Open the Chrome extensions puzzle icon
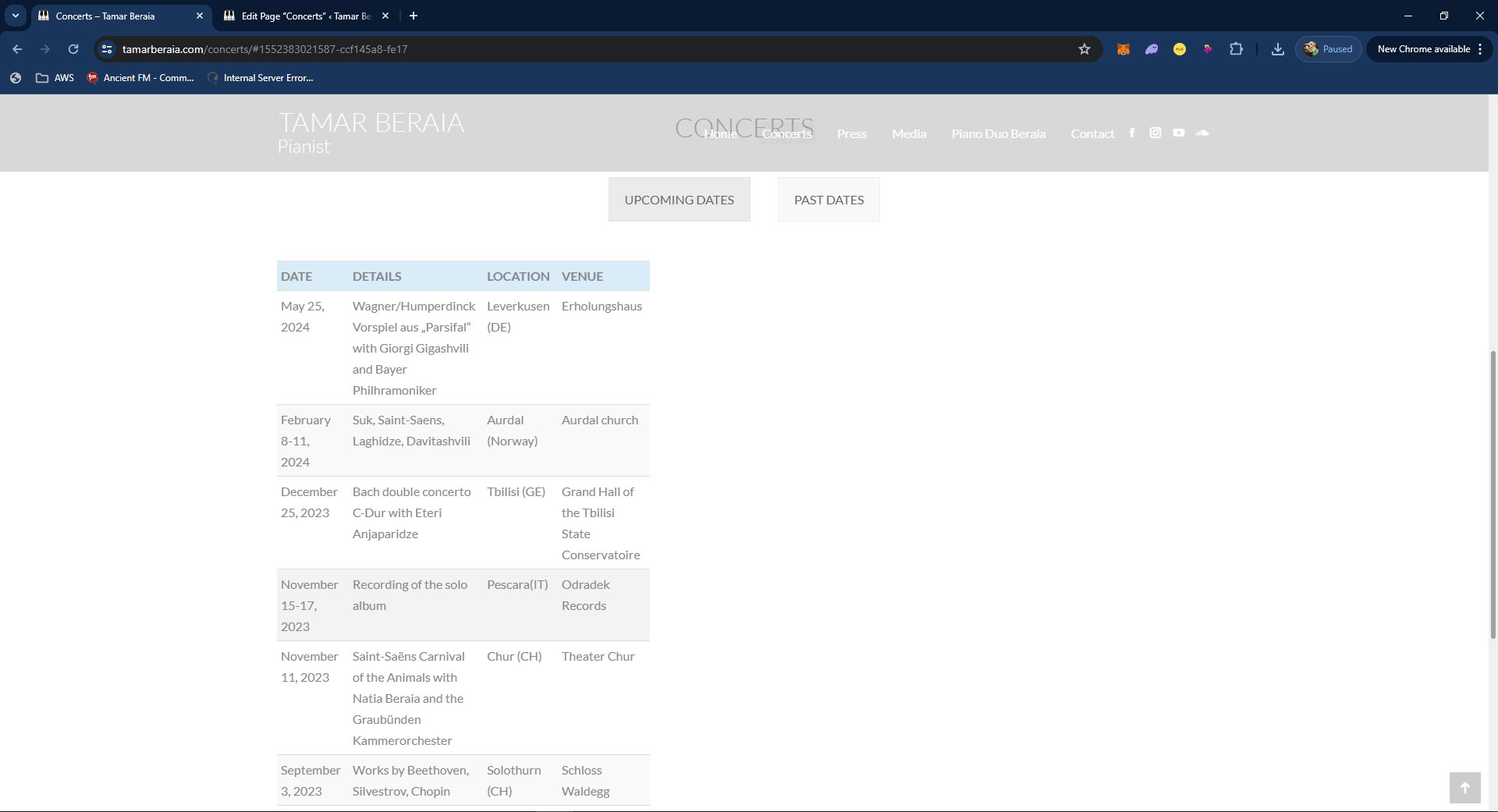1498x812 pixels. point(1236,49)
